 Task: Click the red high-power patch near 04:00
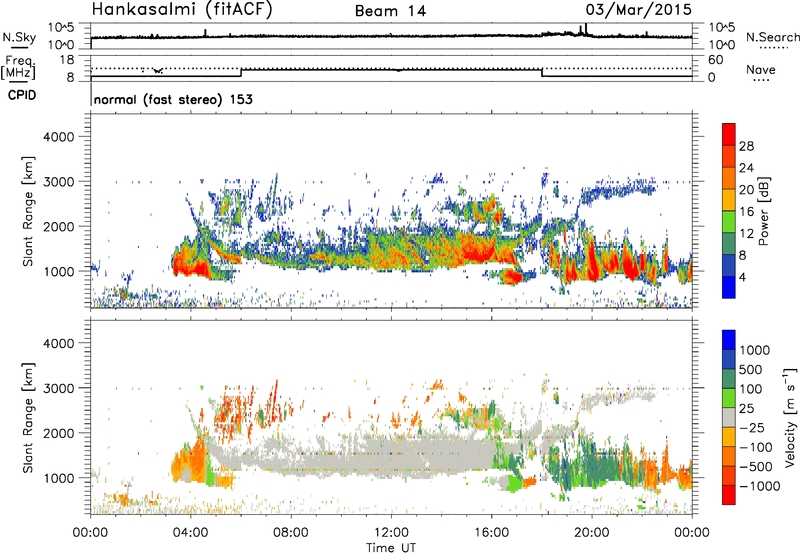point(190,265)
